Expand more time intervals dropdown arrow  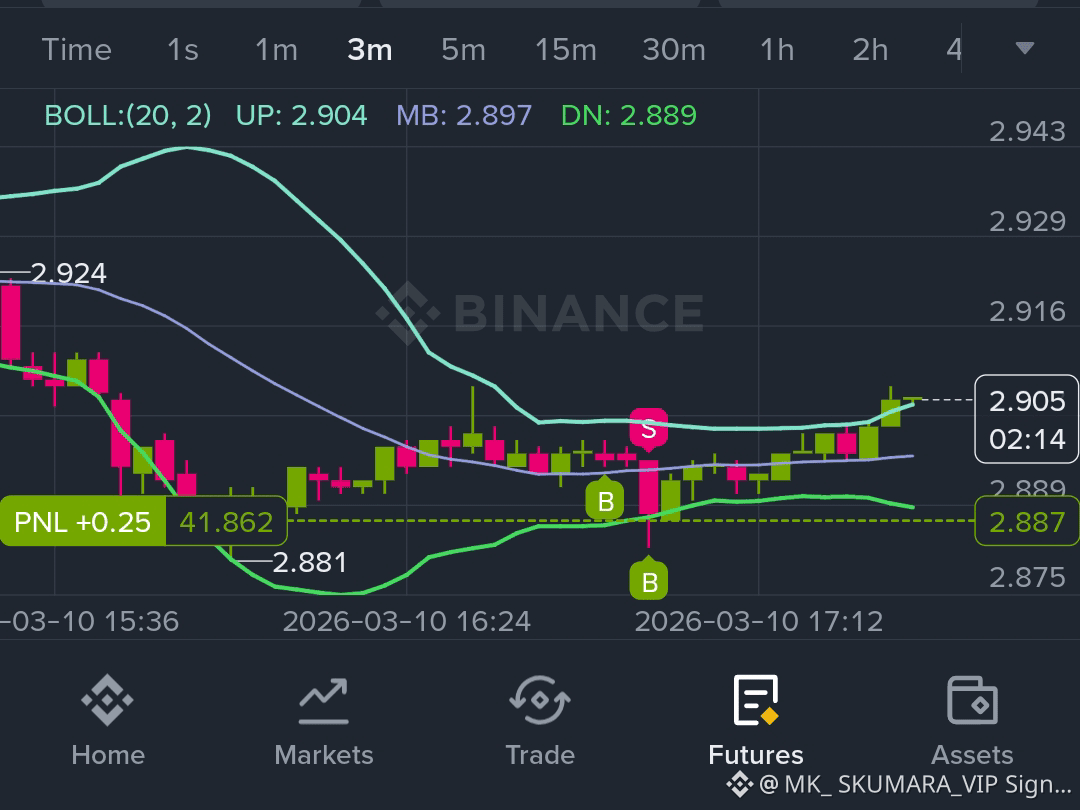[x=1025, y=48]
